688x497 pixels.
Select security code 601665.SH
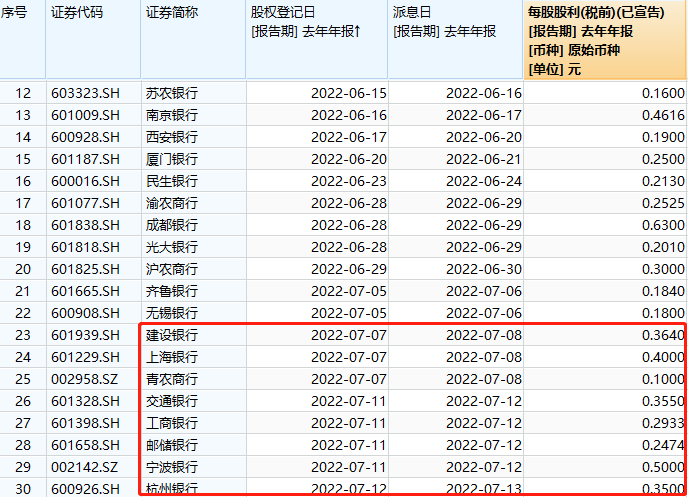(x=85, y=291)
